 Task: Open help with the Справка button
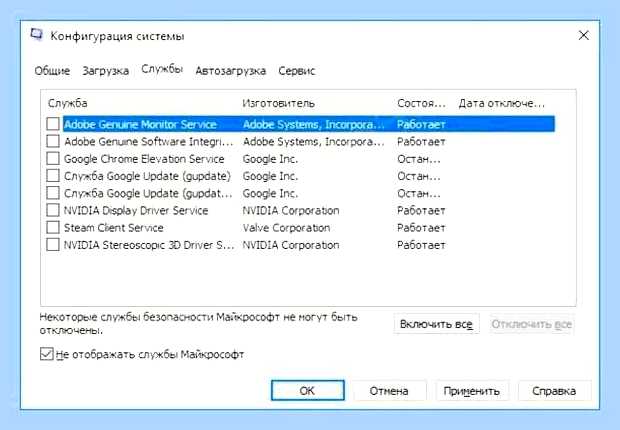(554, 391)
